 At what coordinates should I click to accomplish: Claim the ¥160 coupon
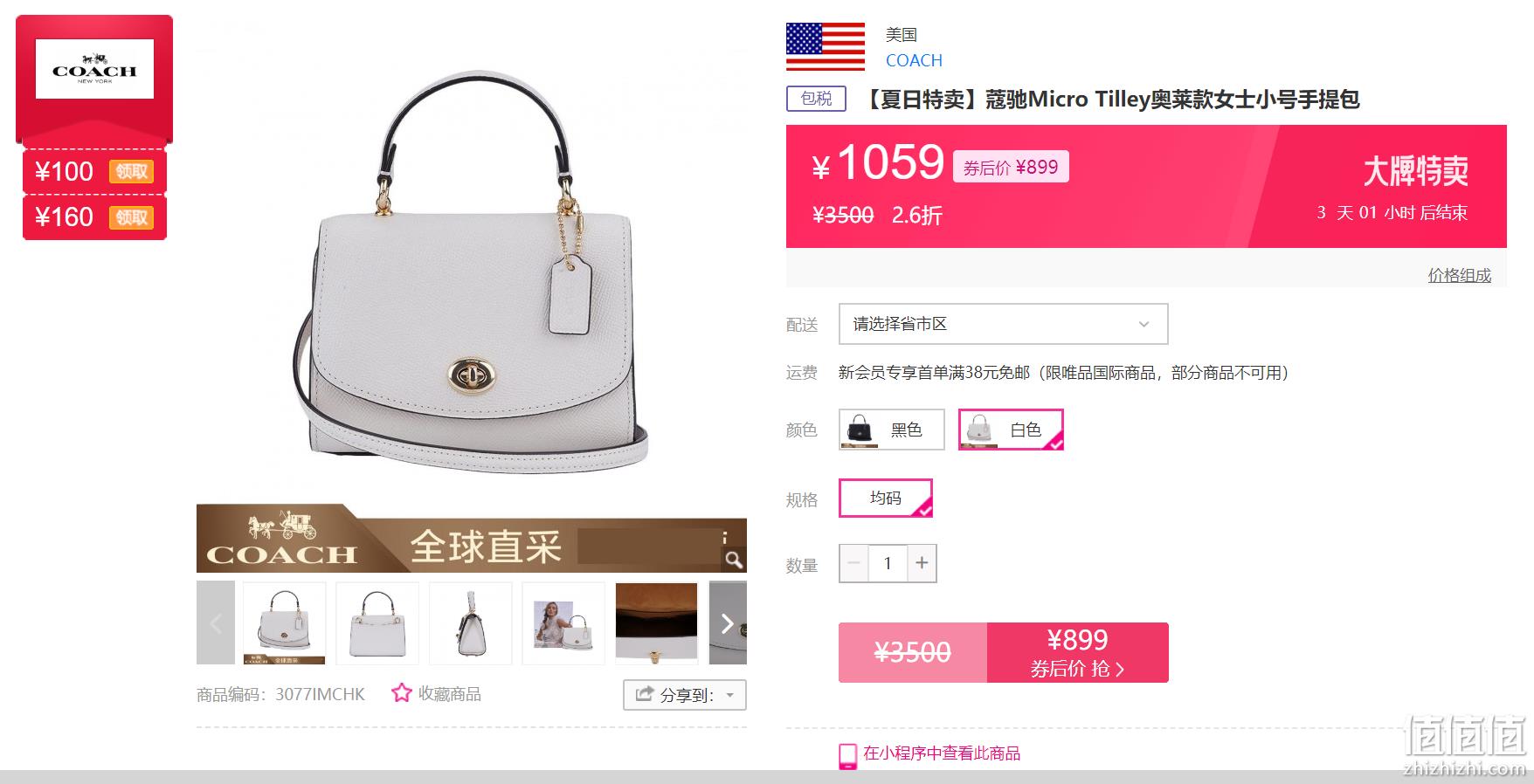131,217
